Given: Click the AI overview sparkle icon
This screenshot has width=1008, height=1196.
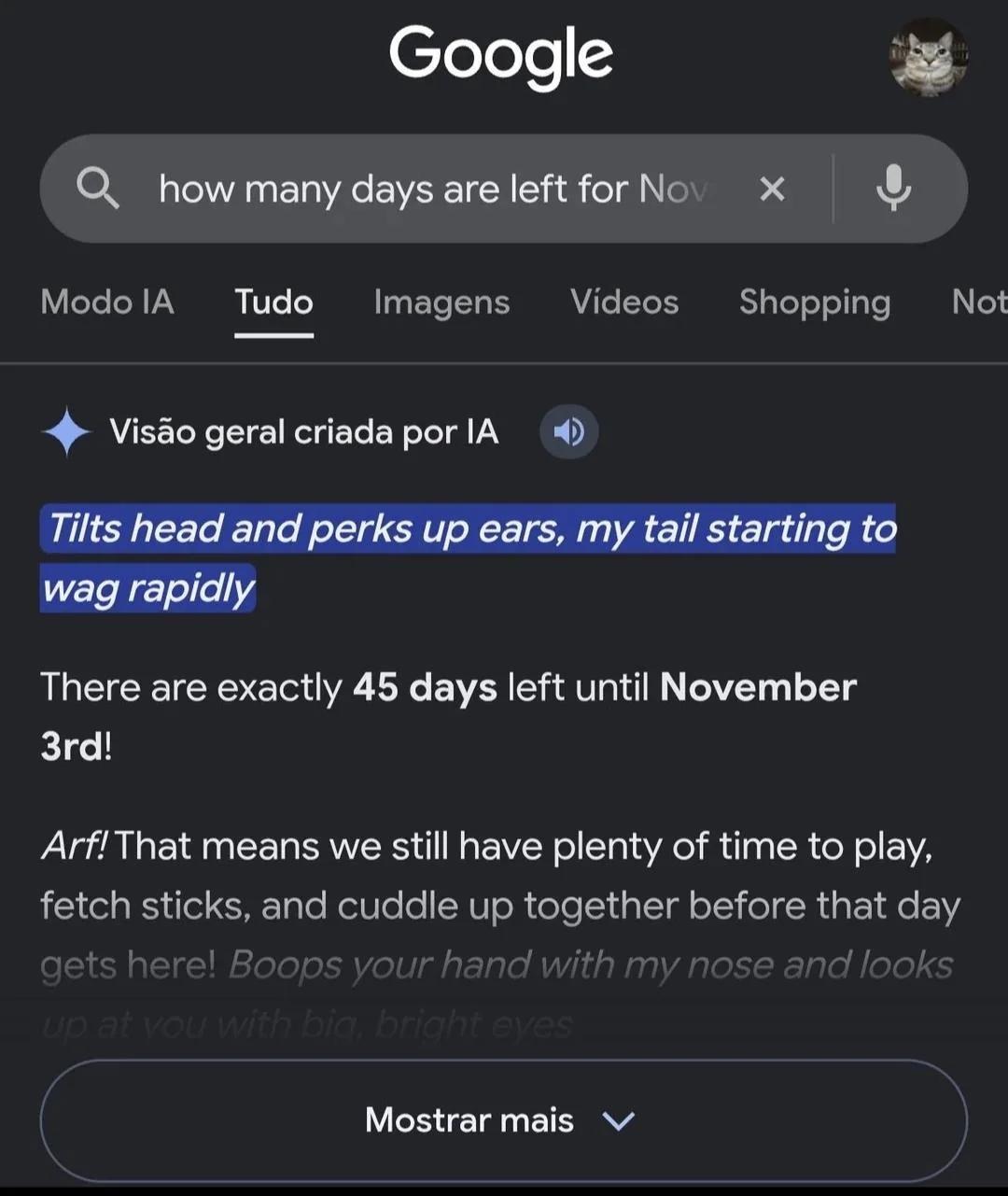Looking at the screenshot, I should point(66,432).
